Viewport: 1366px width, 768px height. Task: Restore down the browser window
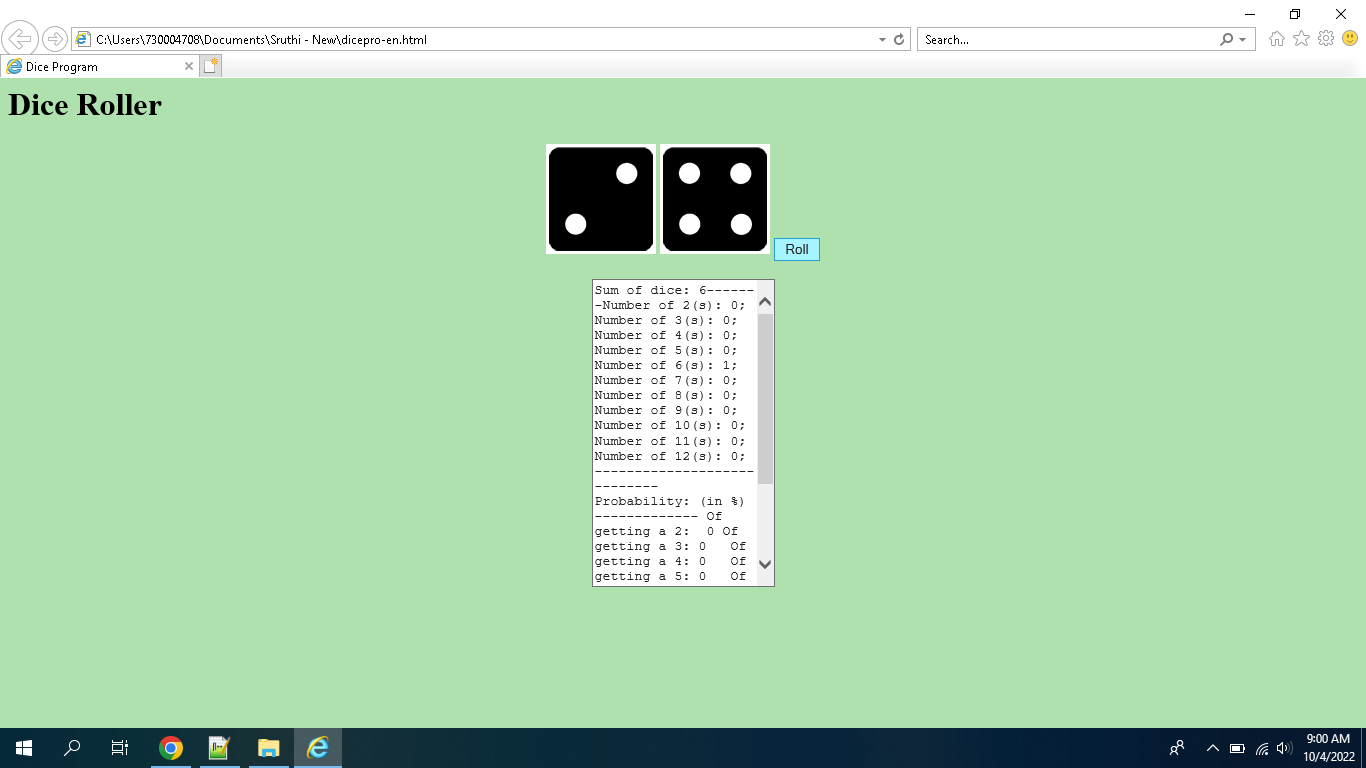click(x=1295, y=14)
